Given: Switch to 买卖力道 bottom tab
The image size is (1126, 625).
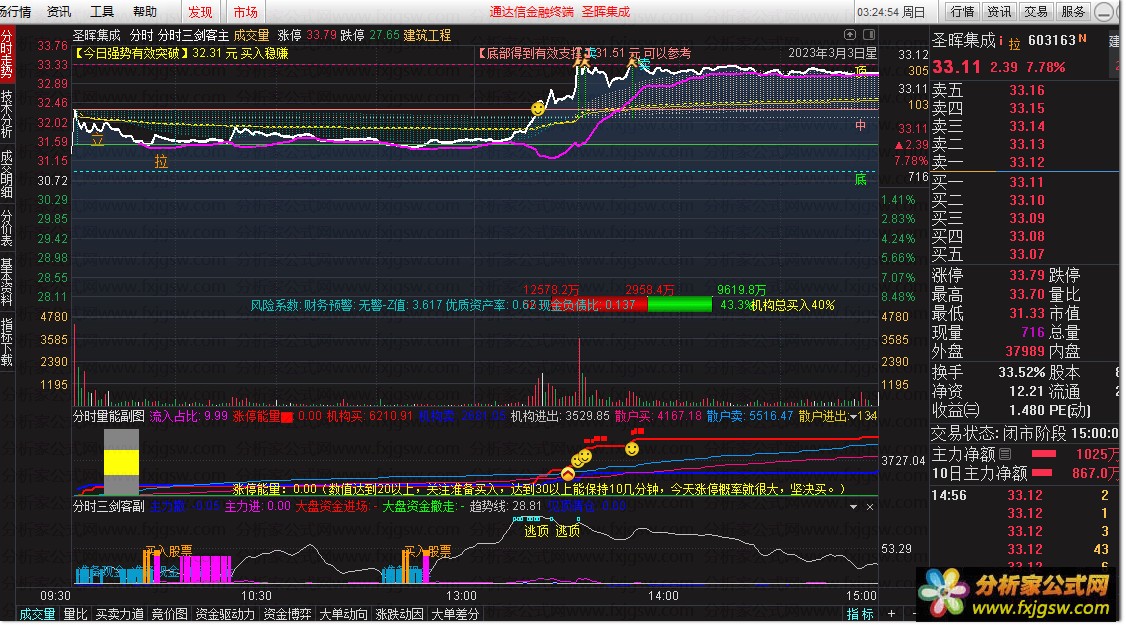Looking at the screenshot, I should pos(119,614).
